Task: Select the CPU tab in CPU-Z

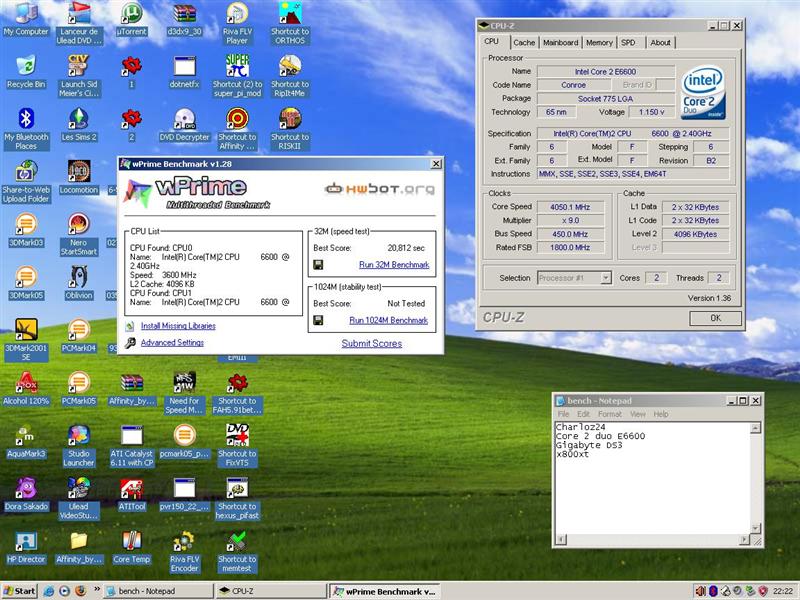Action: [492, 42]
